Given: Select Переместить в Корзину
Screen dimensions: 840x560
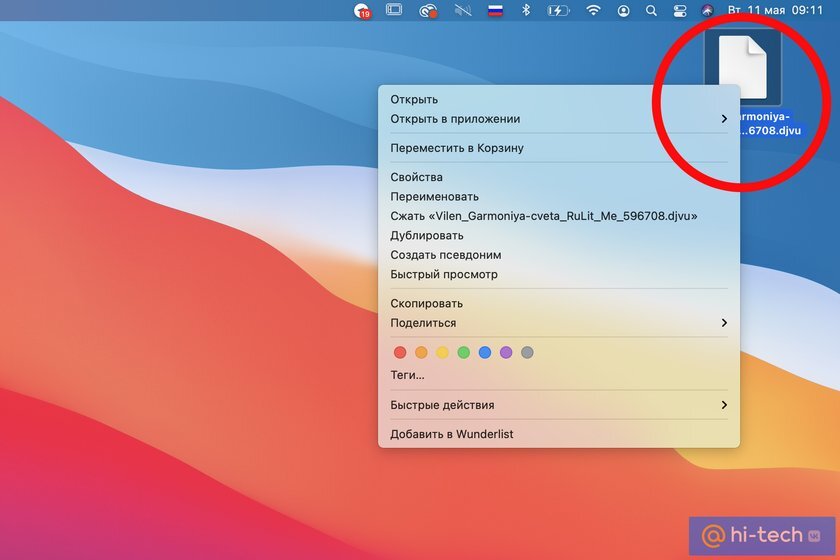Looking at the screenshot, I should click(559, 148).
